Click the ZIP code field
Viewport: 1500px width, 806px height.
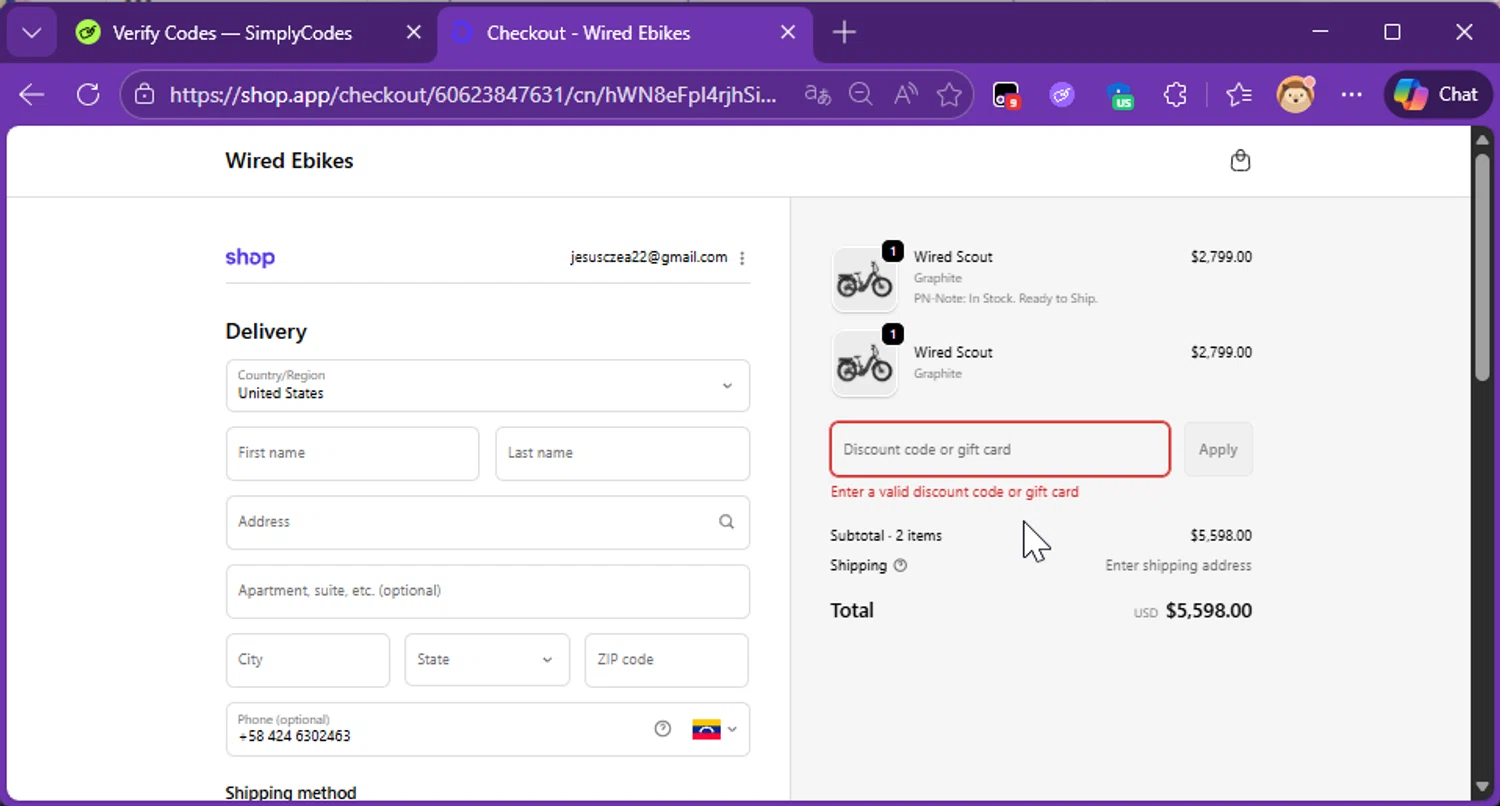666,660
